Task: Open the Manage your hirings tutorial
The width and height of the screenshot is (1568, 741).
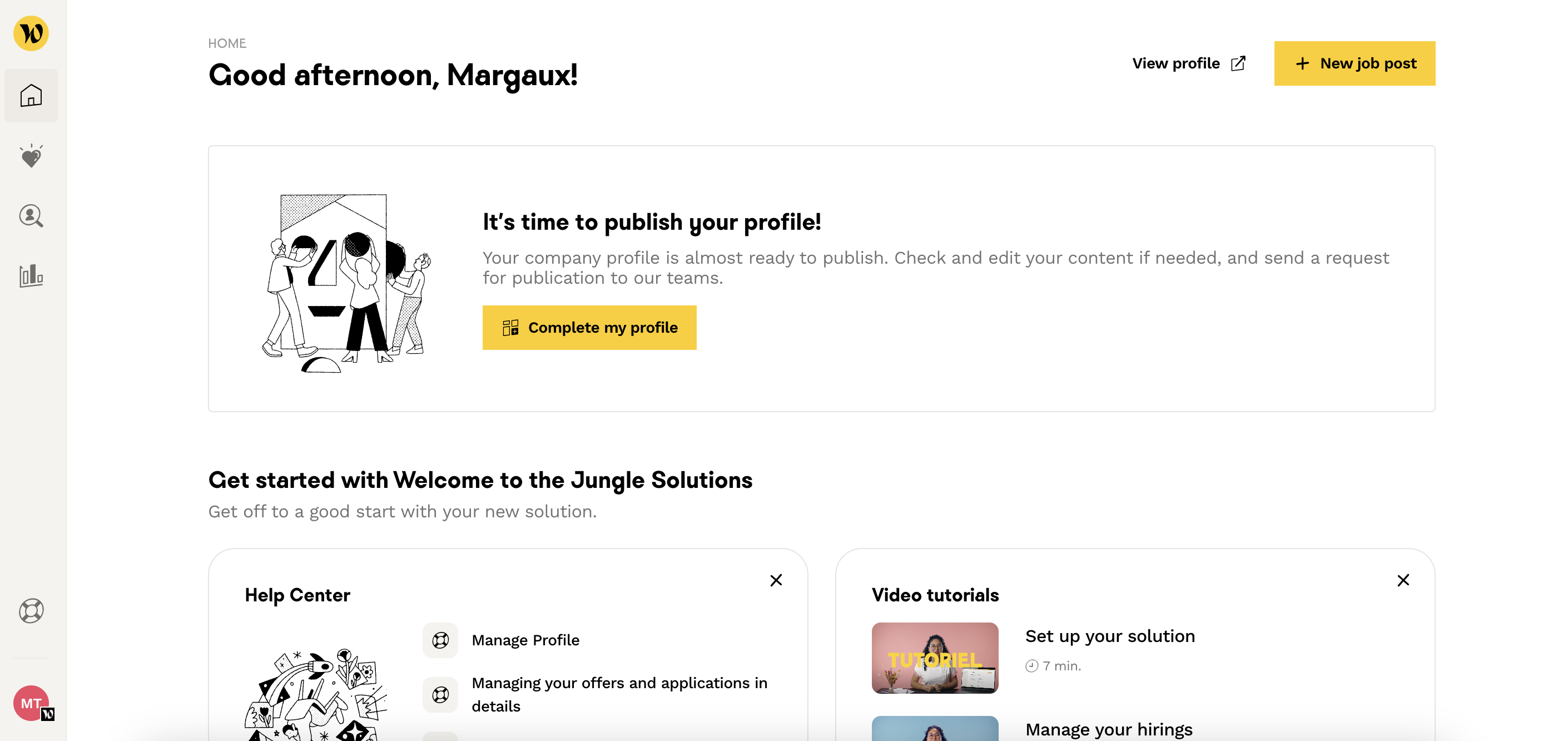Action: click(x=1108, y=729)
